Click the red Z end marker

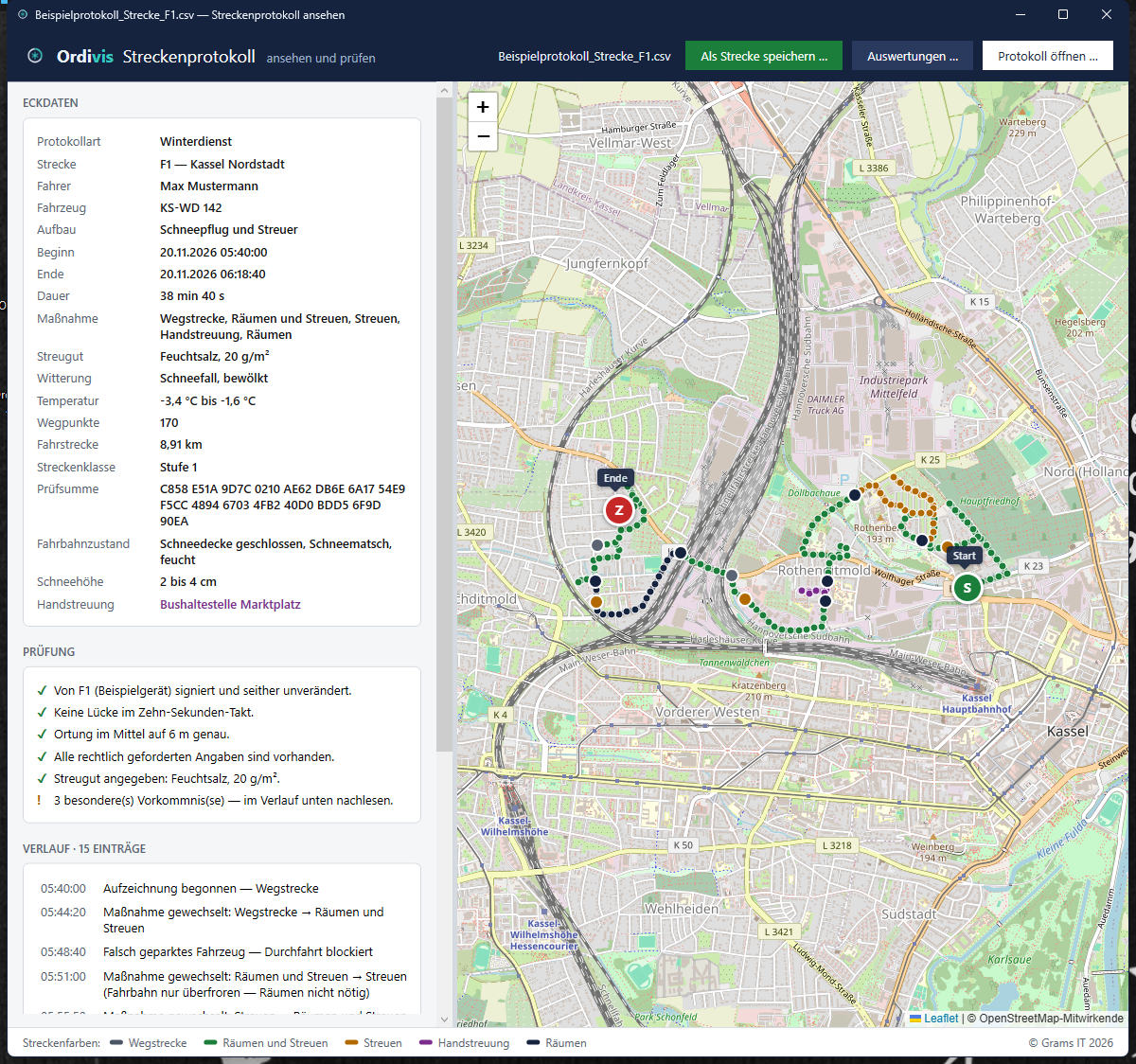[x=619, y=510]
